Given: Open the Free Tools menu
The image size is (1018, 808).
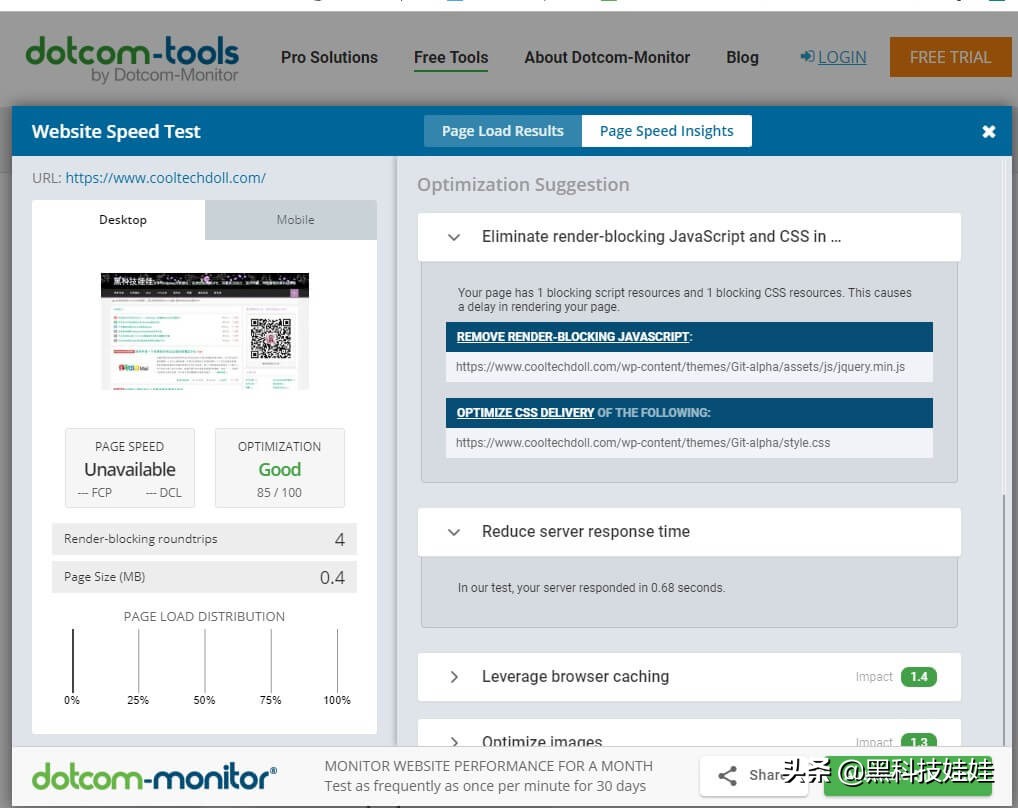Looking at the screenshot, I should pos(451,57).
